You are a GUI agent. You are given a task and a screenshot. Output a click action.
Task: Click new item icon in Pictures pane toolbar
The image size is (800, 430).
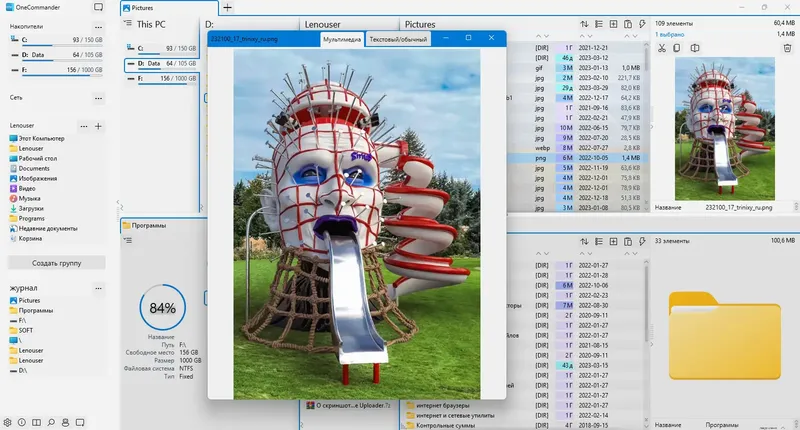pyautogui.click(x=613, y=24)
